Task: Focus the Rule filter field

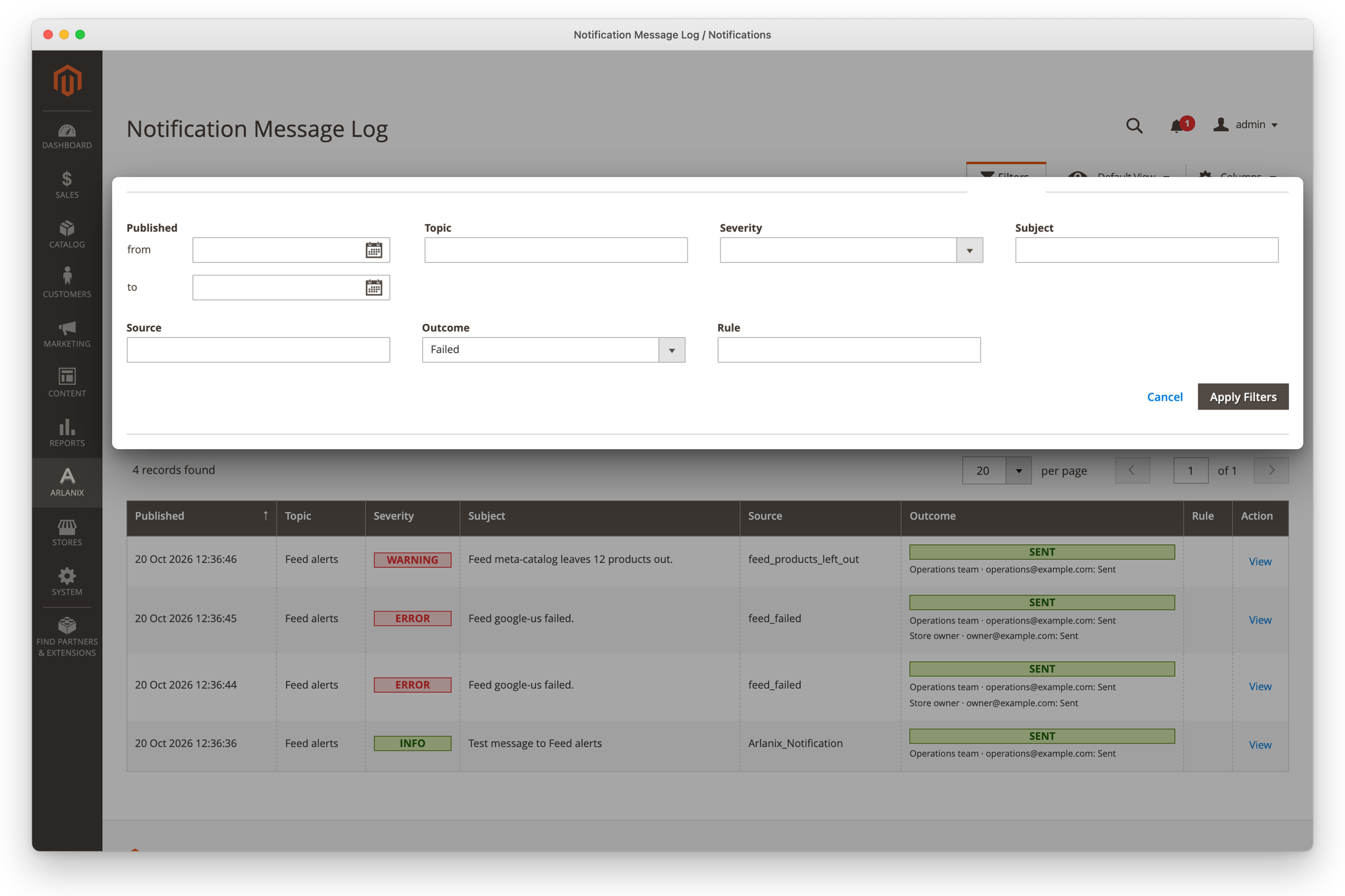Action: (849, 350)
